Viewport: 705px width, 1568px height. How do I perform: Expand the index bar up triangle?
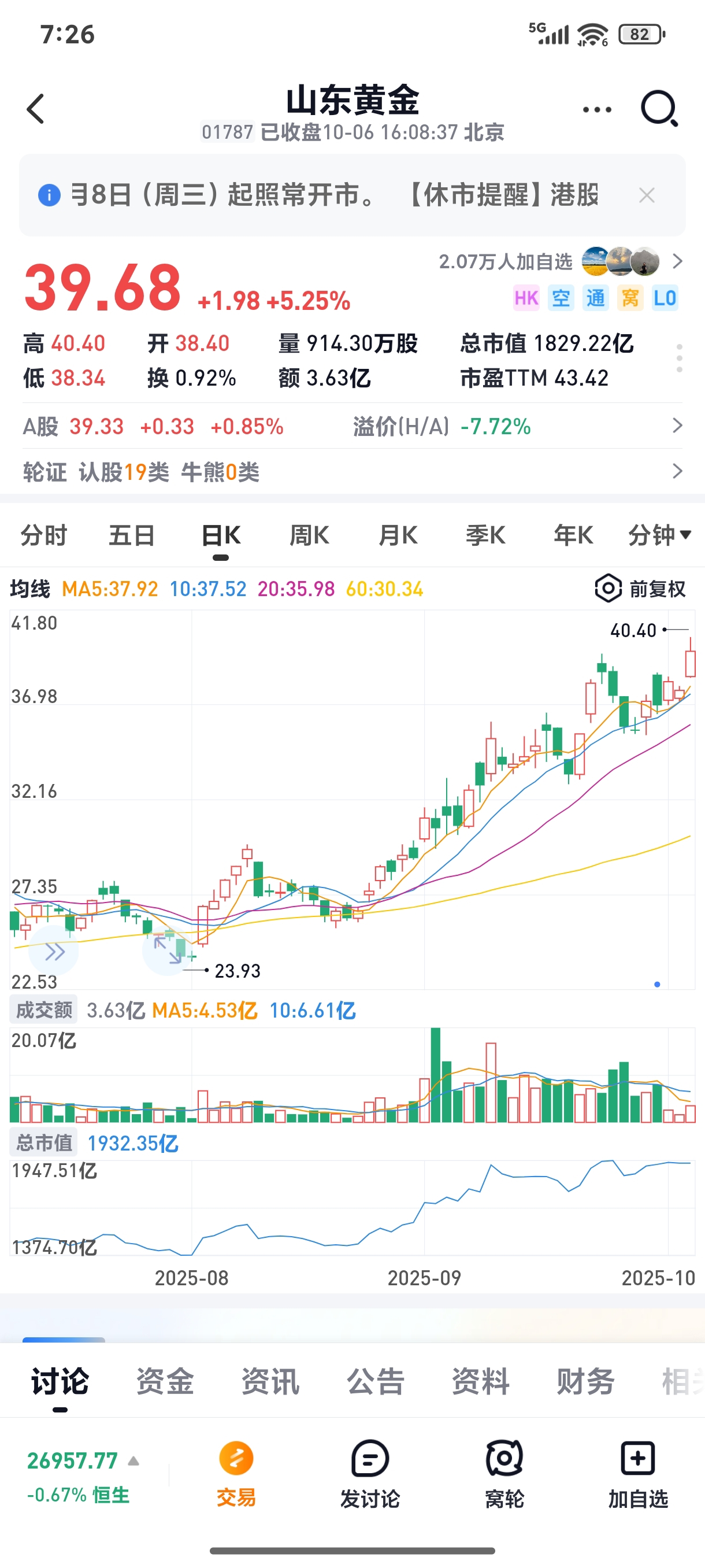[134, 1461]
